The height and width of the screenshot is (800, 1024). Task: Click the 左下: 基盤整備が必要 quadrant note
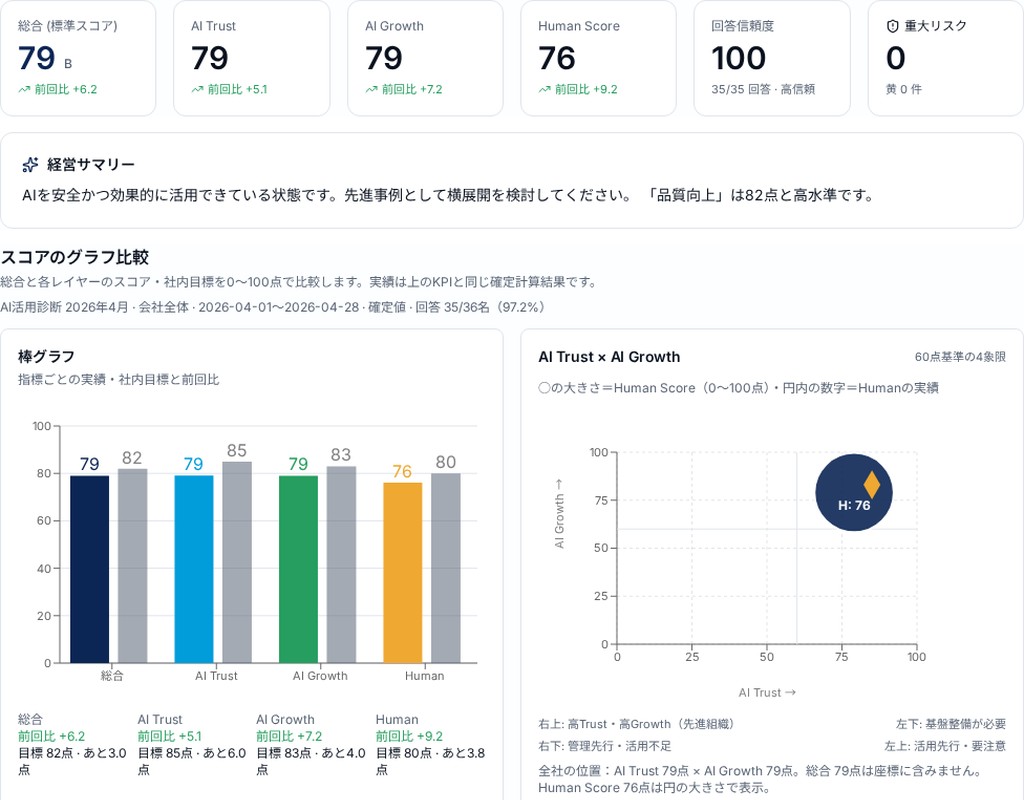(951, 724)
